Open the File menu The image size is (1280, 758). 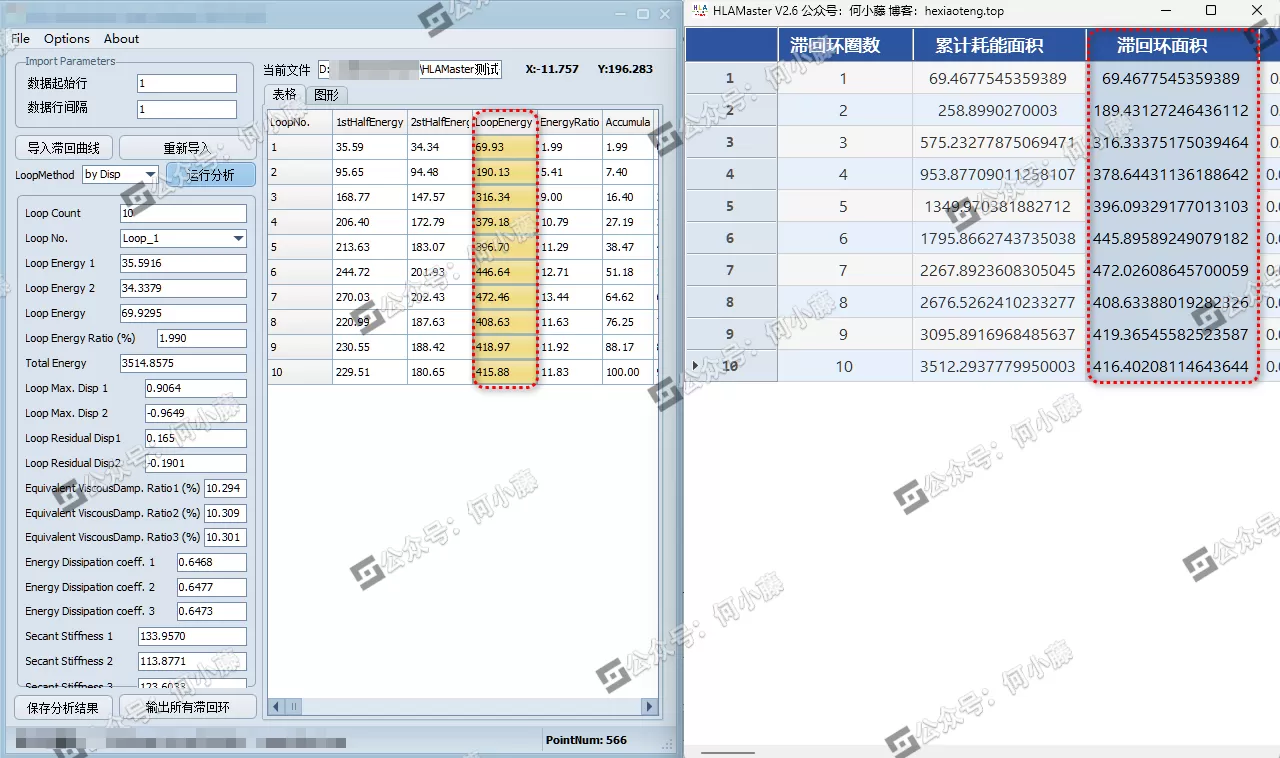click(20, 39)
